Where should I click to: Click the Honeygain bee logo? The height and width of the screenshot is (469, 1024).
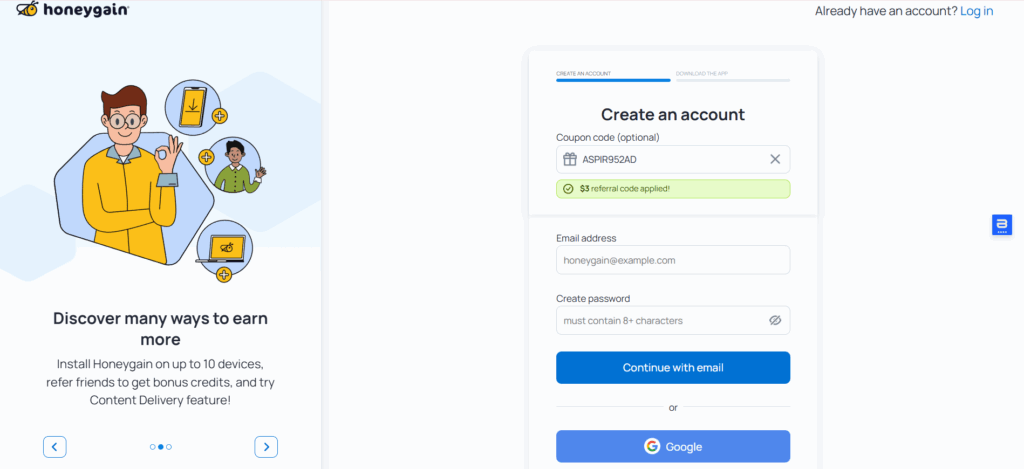tap(27, 11)
